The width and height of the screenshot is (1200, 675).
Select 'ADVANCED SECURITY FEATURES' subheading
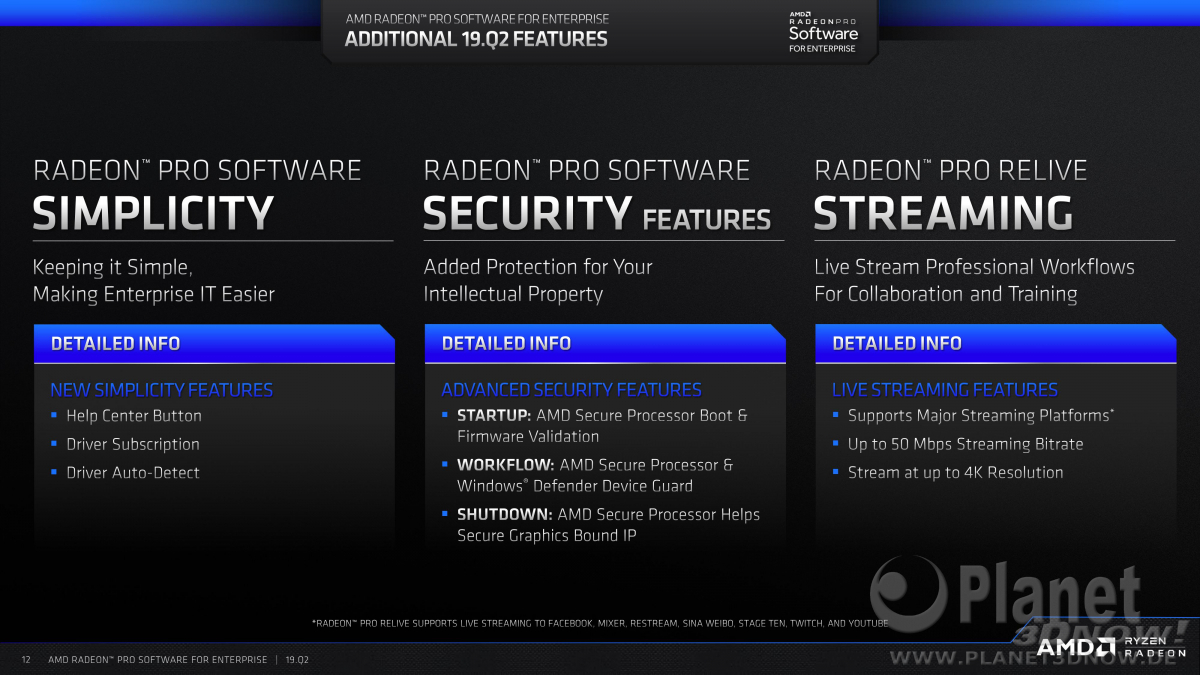point(571,389)
